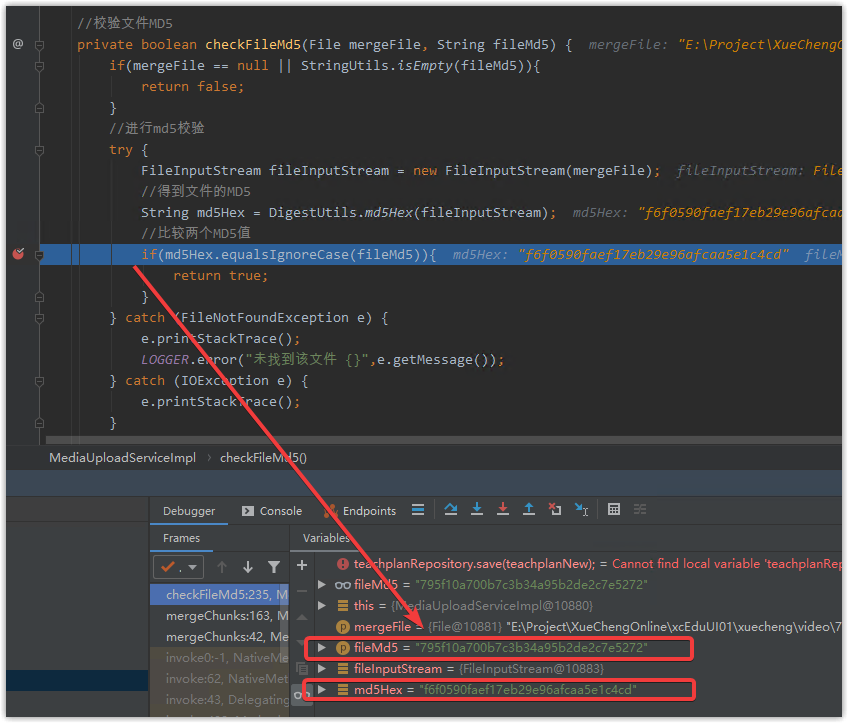Click the Step Over debugger icon
The width and height of the screenshot is (848, 723).
click(x=450, y=509)
